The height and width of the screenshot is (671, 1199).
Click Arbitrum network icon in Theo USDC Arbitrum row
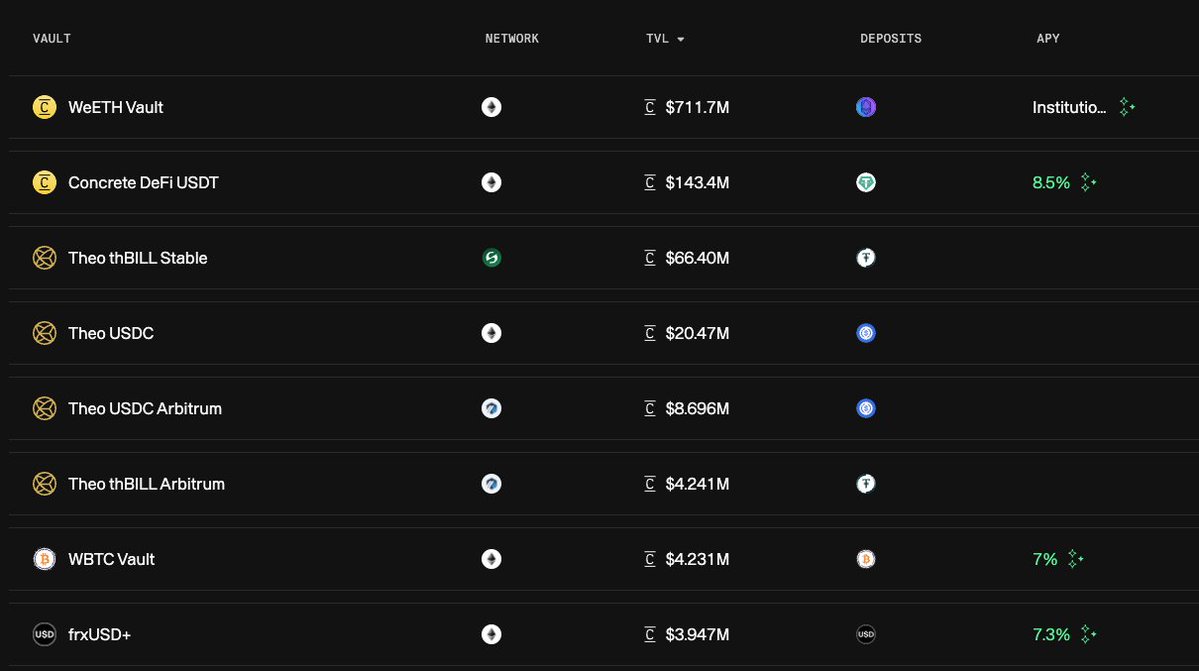coord(492,408)
